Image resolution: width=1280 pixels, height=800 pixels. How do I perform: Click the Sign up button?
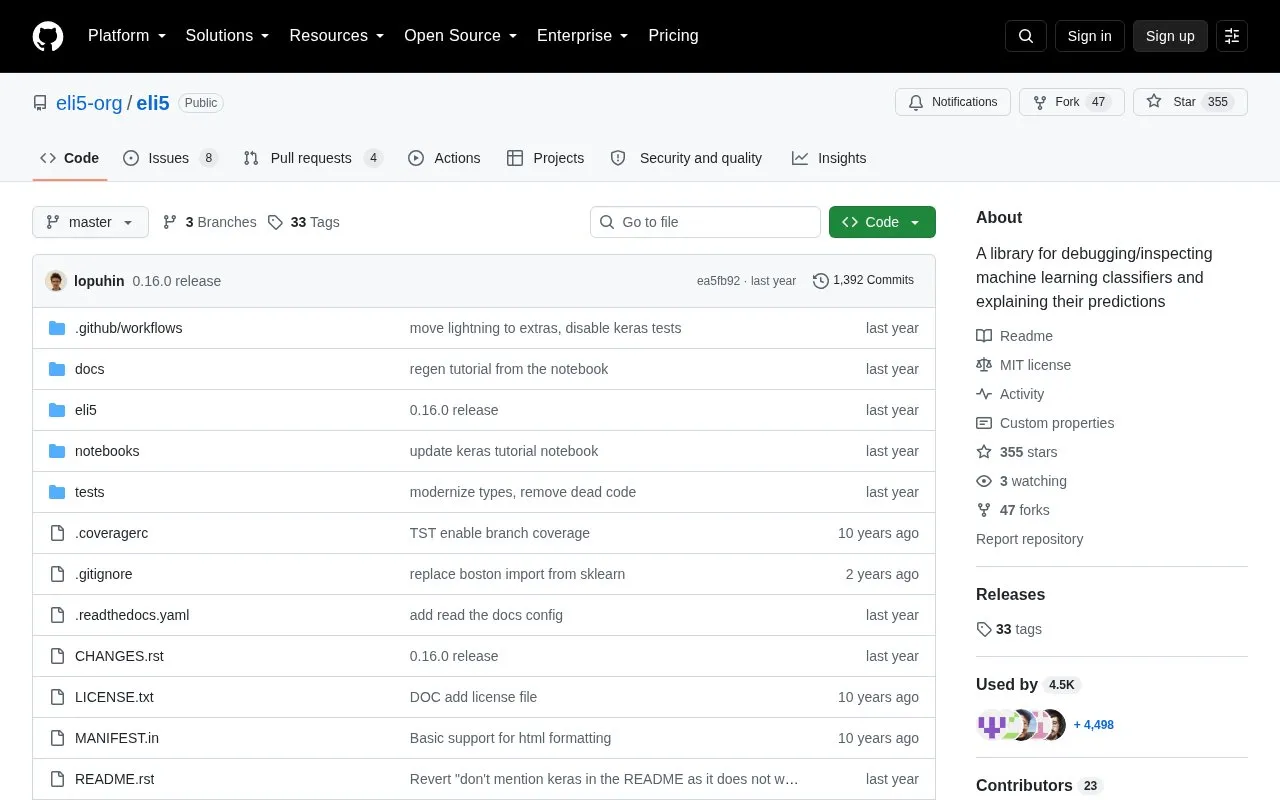tap(1170, 36)
